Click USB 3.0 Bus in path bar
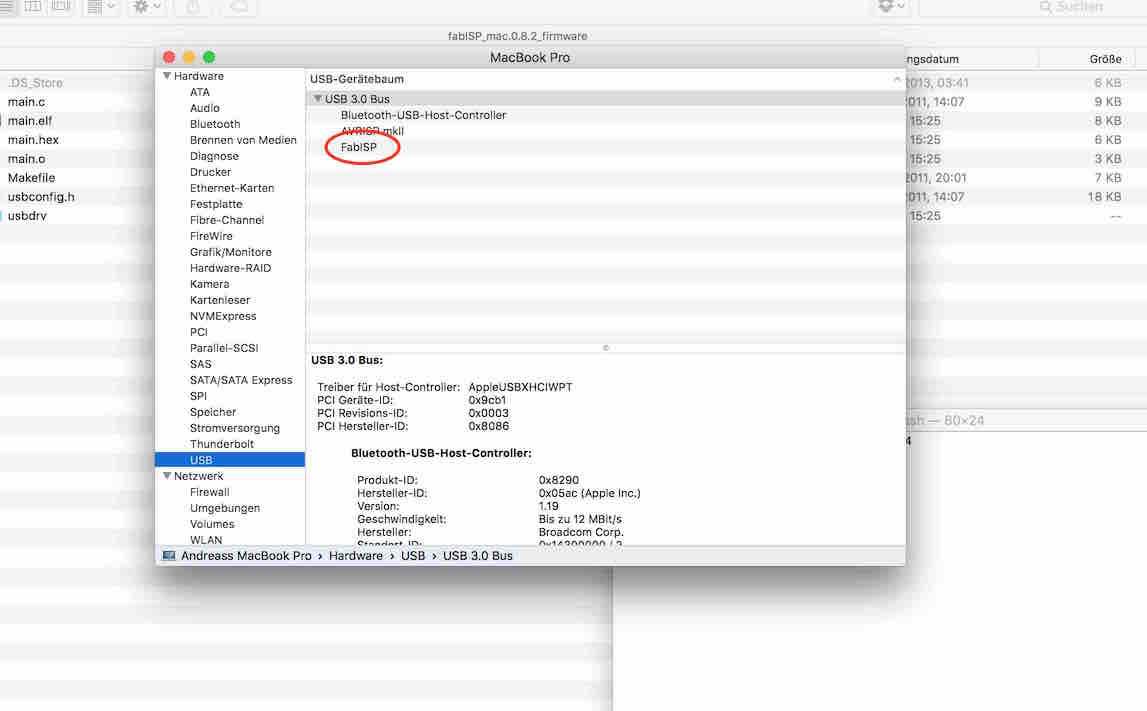Viewport: 1147px width, 711px height. pyautogui.click(x=478, y=556)
